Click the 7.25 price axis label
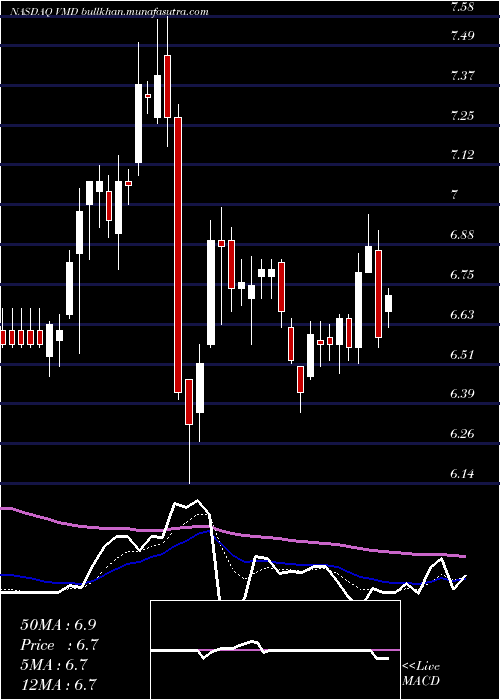 tap(462, 116)
